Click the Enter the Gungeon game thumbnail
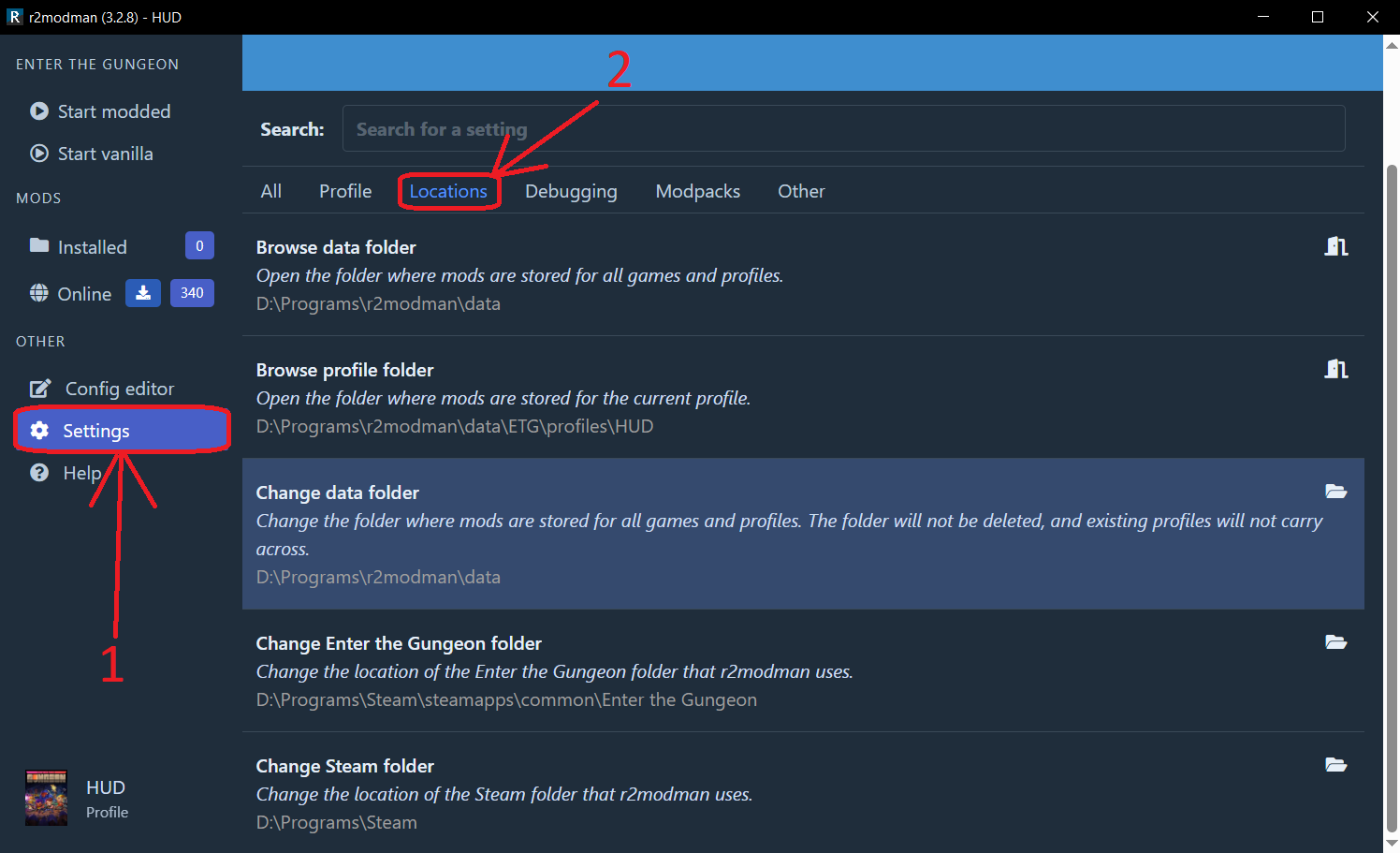Viewport: 1400px width, 853px height. tap(46, 798)
